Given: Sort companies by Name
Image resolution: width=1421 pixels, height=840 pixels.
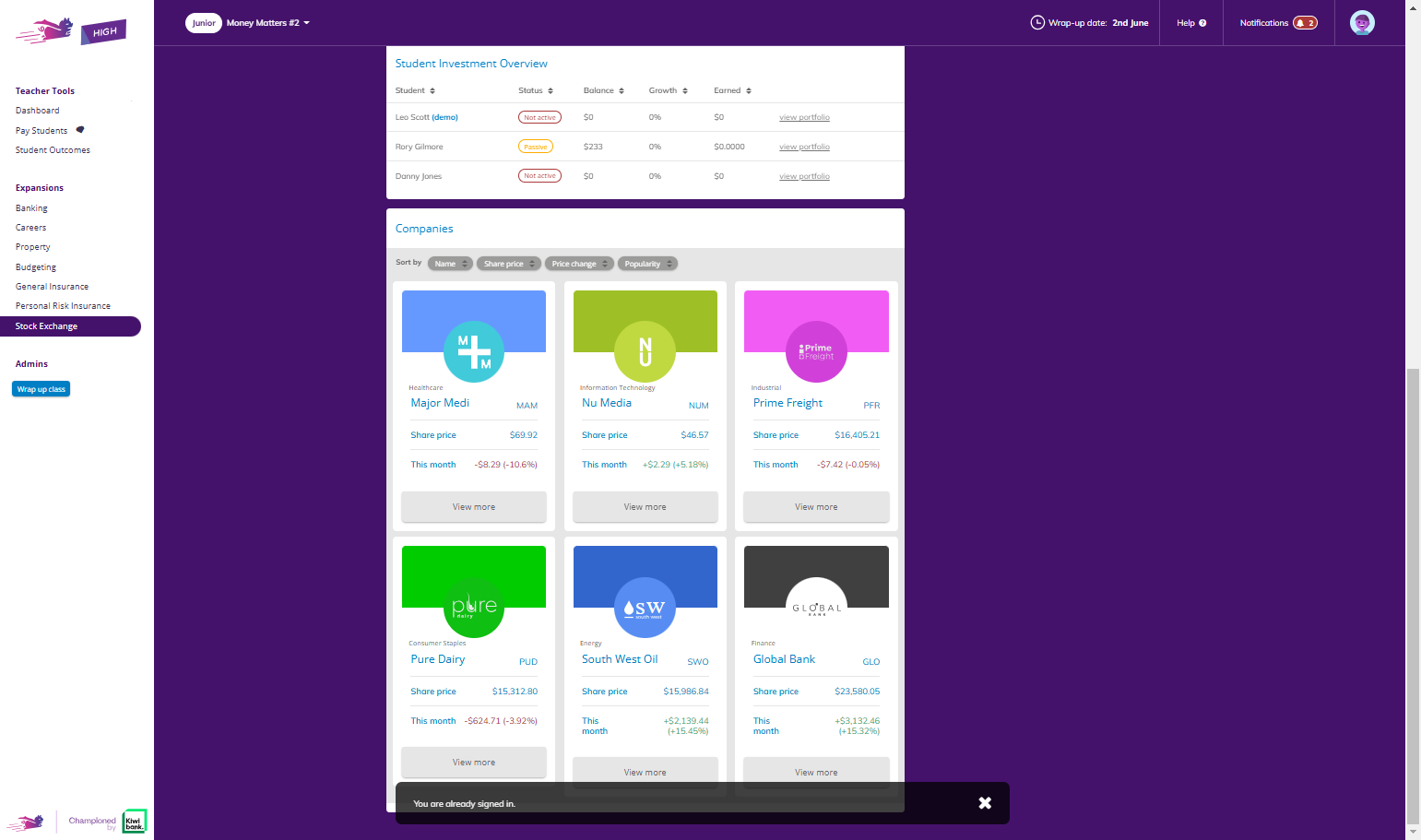Looking at the screenshot, I should pos(450,264).
